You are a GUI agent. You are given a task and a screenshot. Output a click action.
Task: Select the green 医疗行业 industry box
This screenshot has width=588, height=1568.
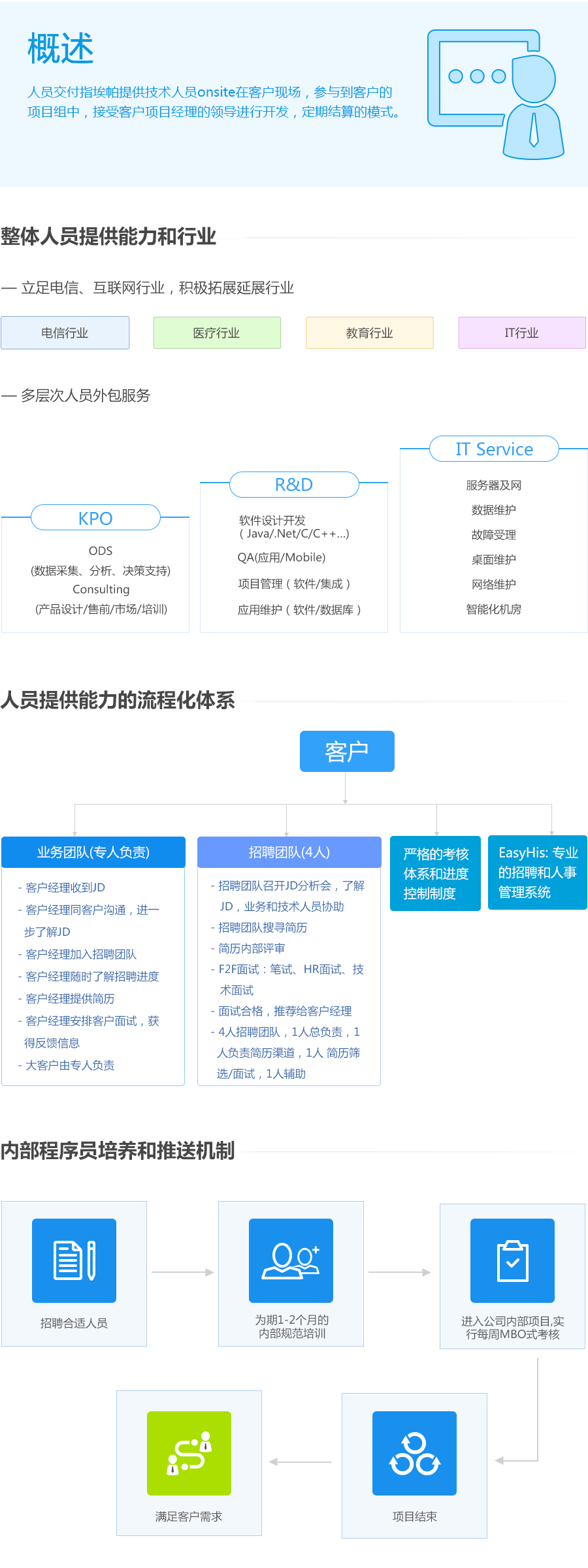(217, 333)
